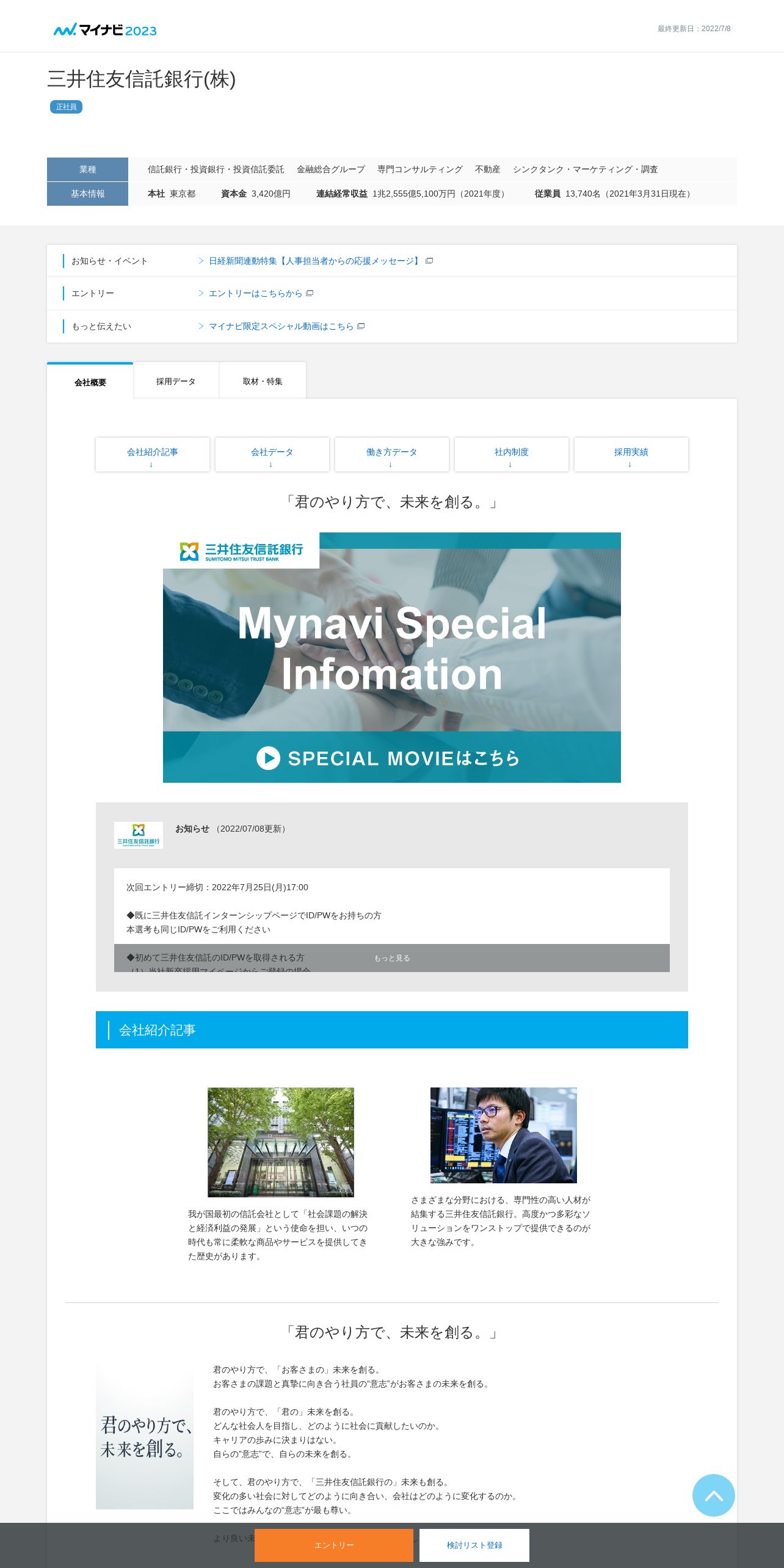Switch to the 取材・特集 tab
Image resolution: width=784 pixels, height=1568 pixels.
click(263, 381)
